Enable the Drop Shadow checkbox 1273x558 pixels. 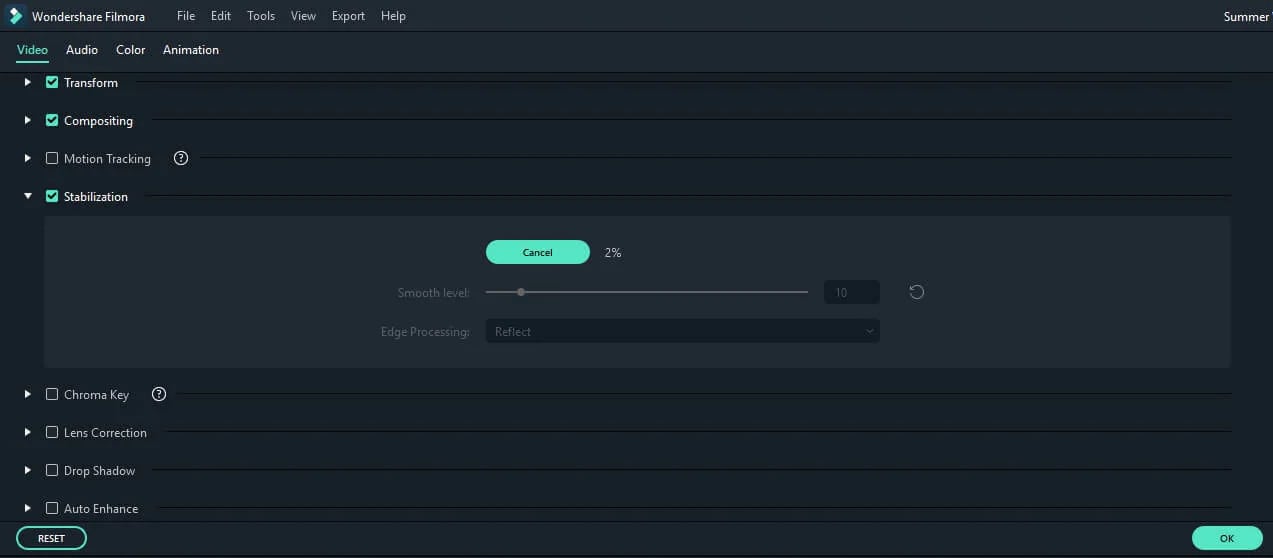click(x=52, y=470)
